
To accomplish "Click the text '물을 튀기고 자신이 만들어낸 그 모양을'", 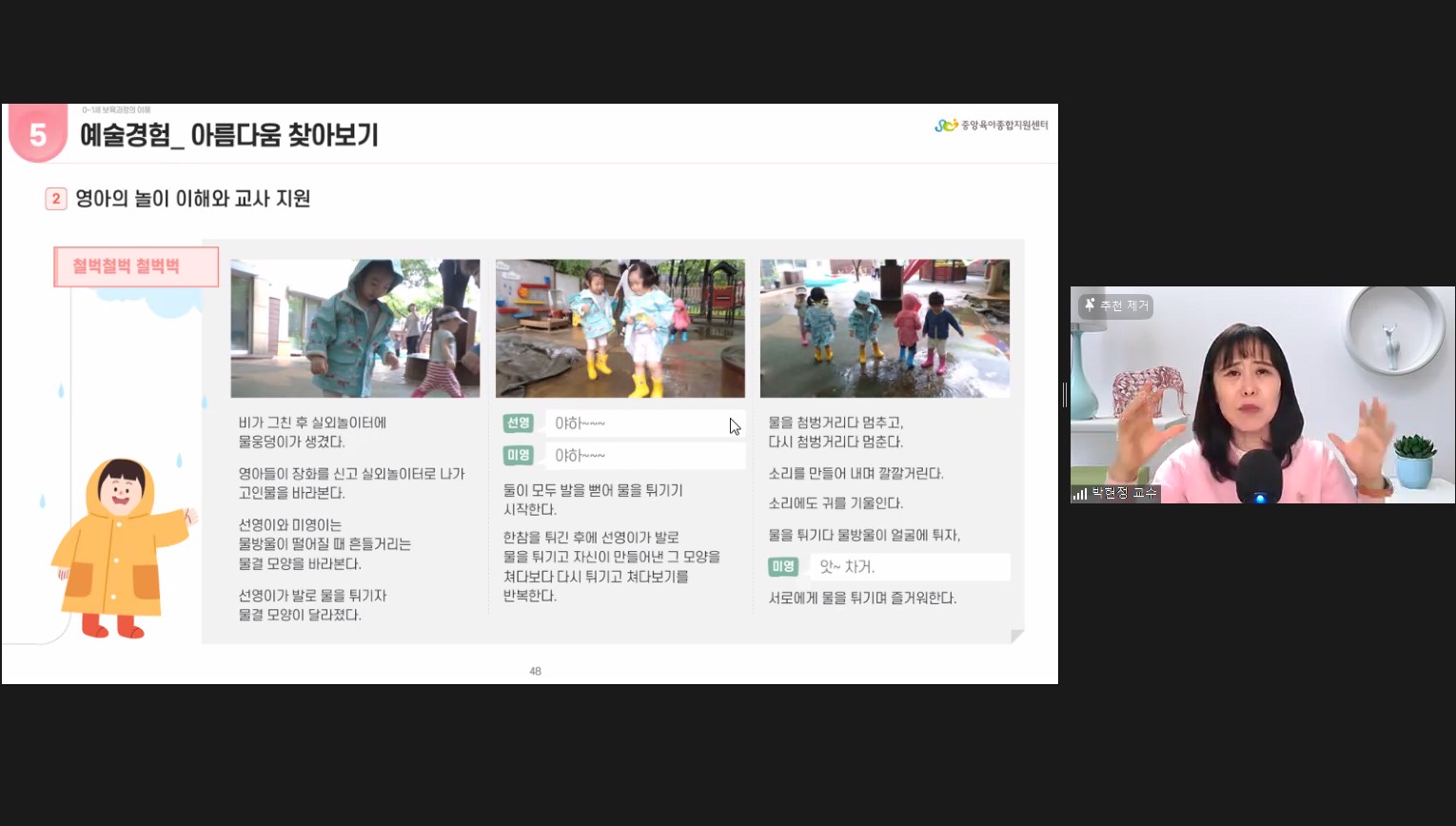I will pos(612,556).
